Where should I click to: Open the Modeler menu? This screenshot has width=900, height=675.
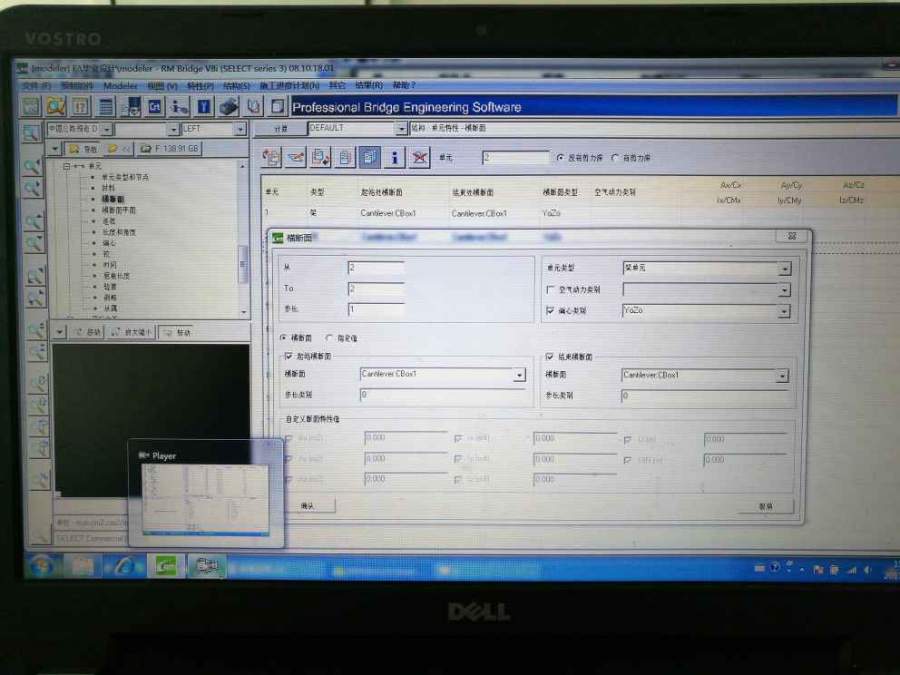pos(120,86)
